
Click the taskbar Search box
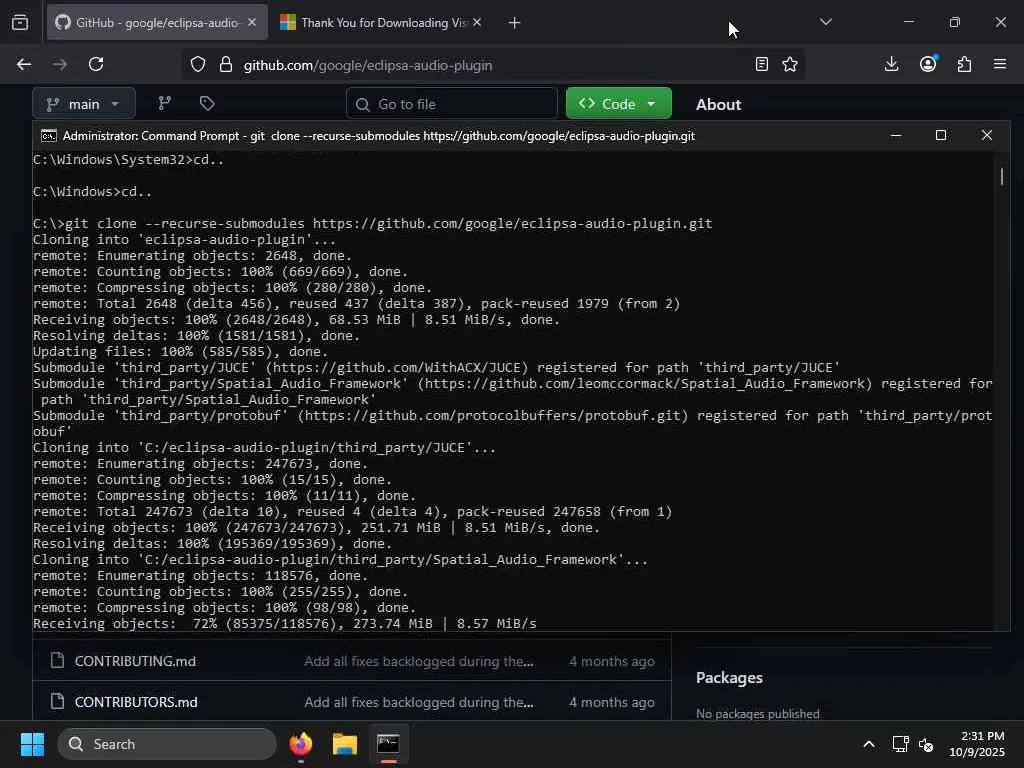(x=167, y=744)
